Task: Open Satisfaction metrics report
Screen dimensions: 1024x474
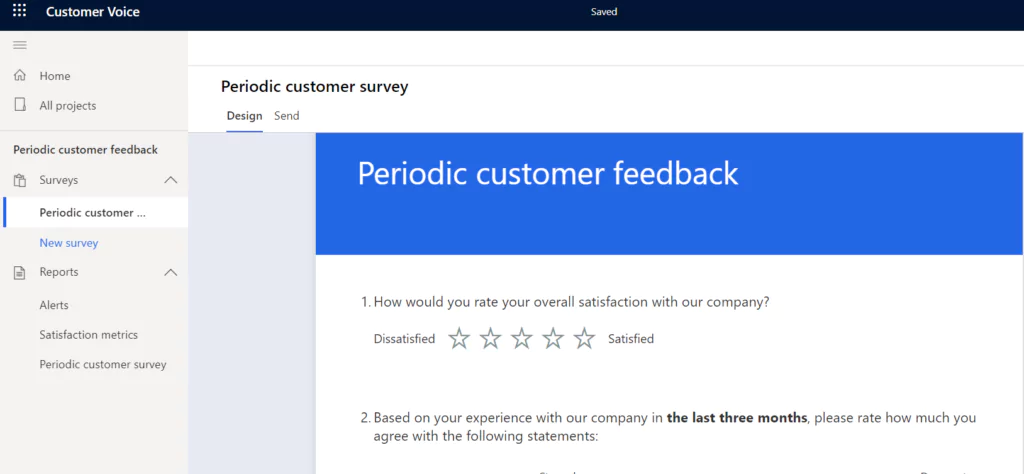Action: (x=88, y=334)
